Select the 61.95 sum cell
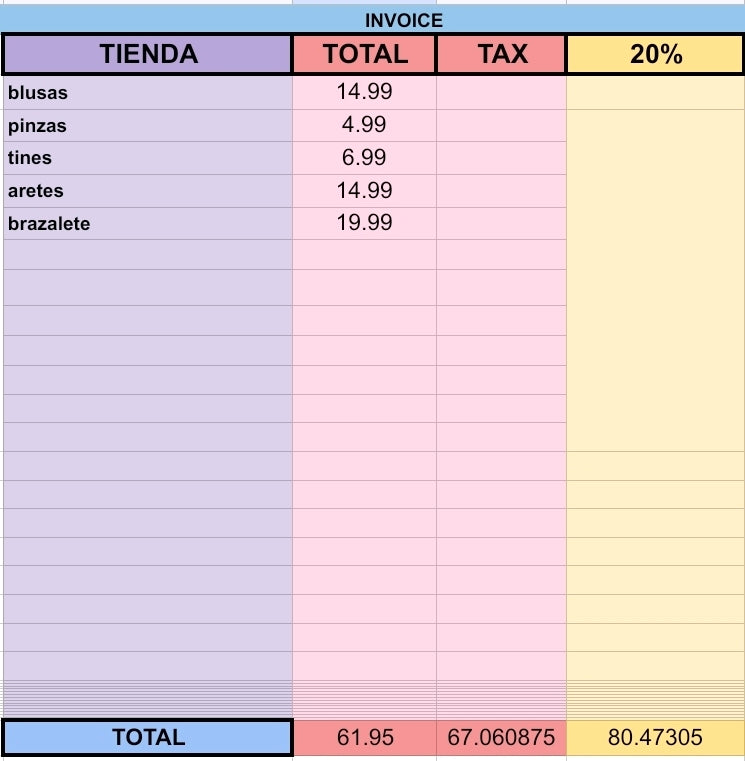Screen dimensions: 745x761 tap(365, 738)
